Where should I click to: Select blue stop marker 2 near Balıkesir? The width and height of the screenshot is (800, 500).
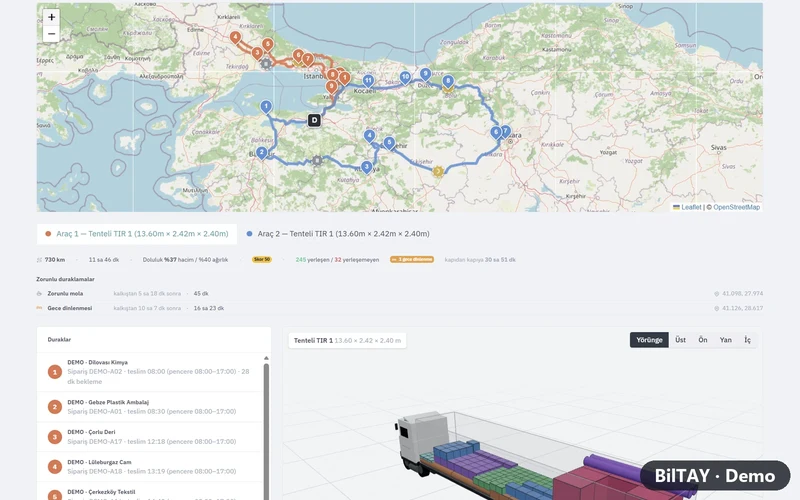click(262, 153)
